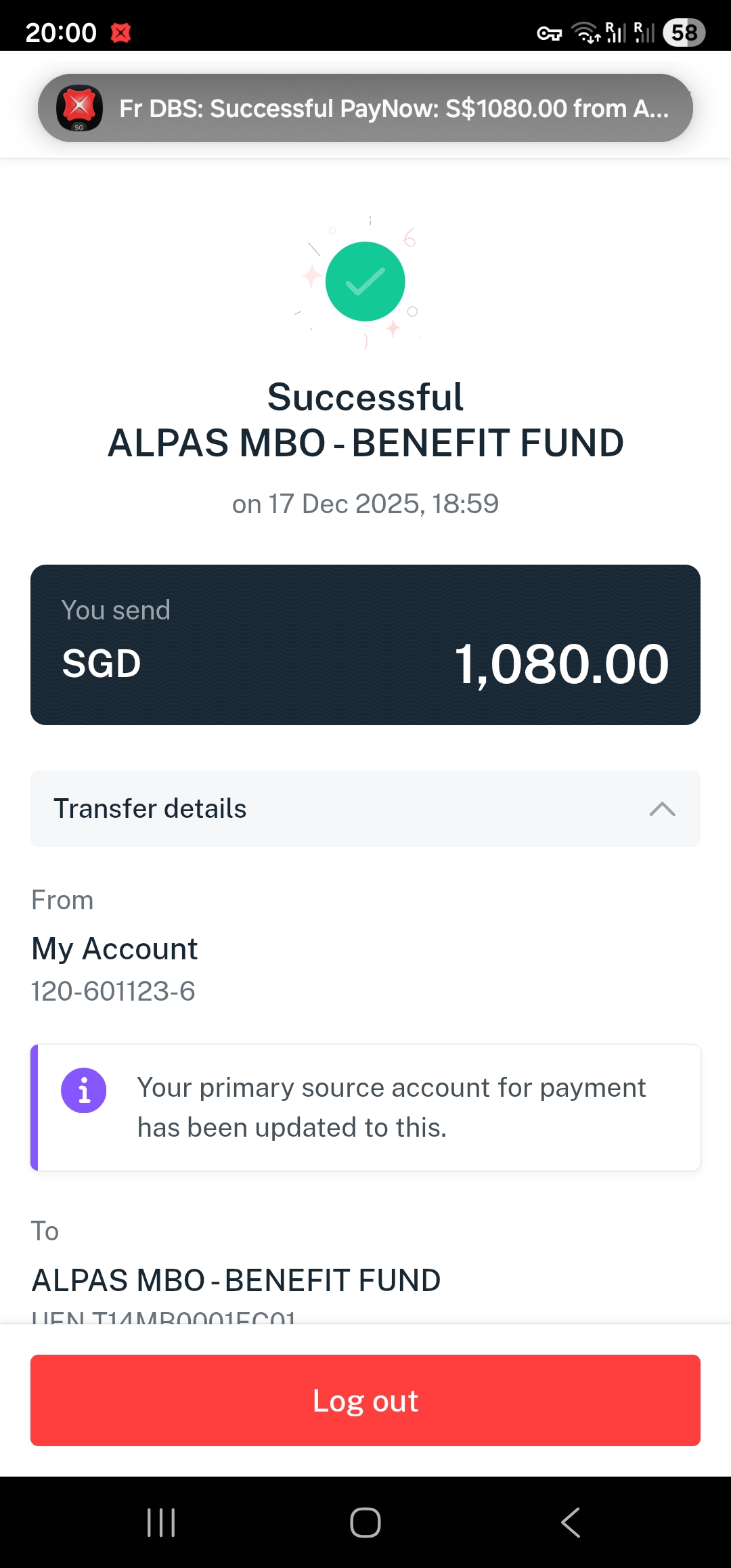The height and width of the screenshot is (1568, 731).
Task: Open Android recent apps navigation button
Action: (x=161, y=1523)
